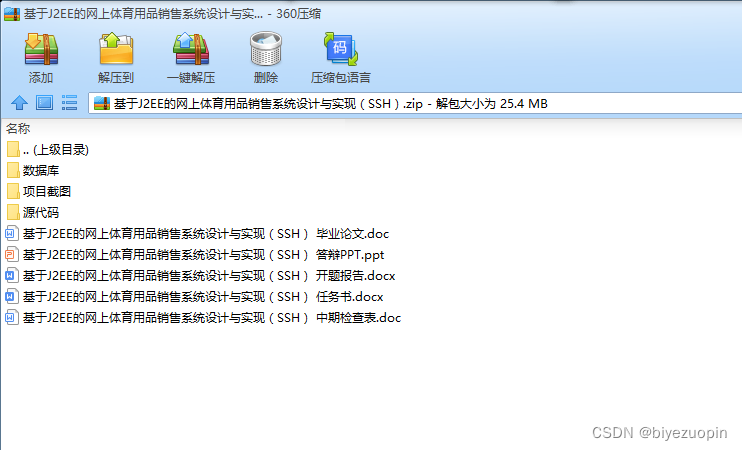Click the parent directory folder icon
Viewport: 742px width, 450px height.
click(x=13, y=150)
